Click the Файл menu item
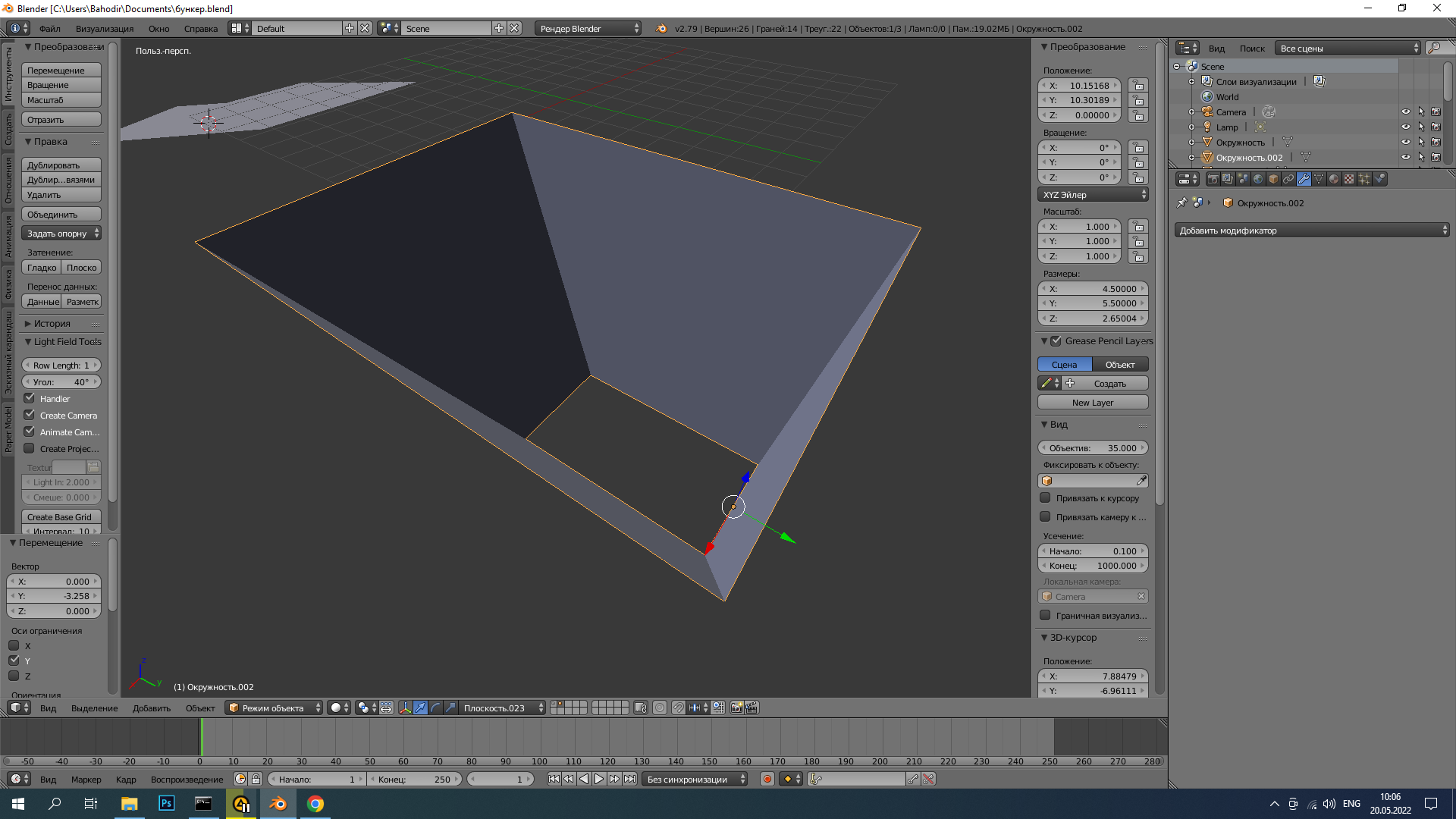The height and width of the screenshot is (819, 1456). point(48,27)
